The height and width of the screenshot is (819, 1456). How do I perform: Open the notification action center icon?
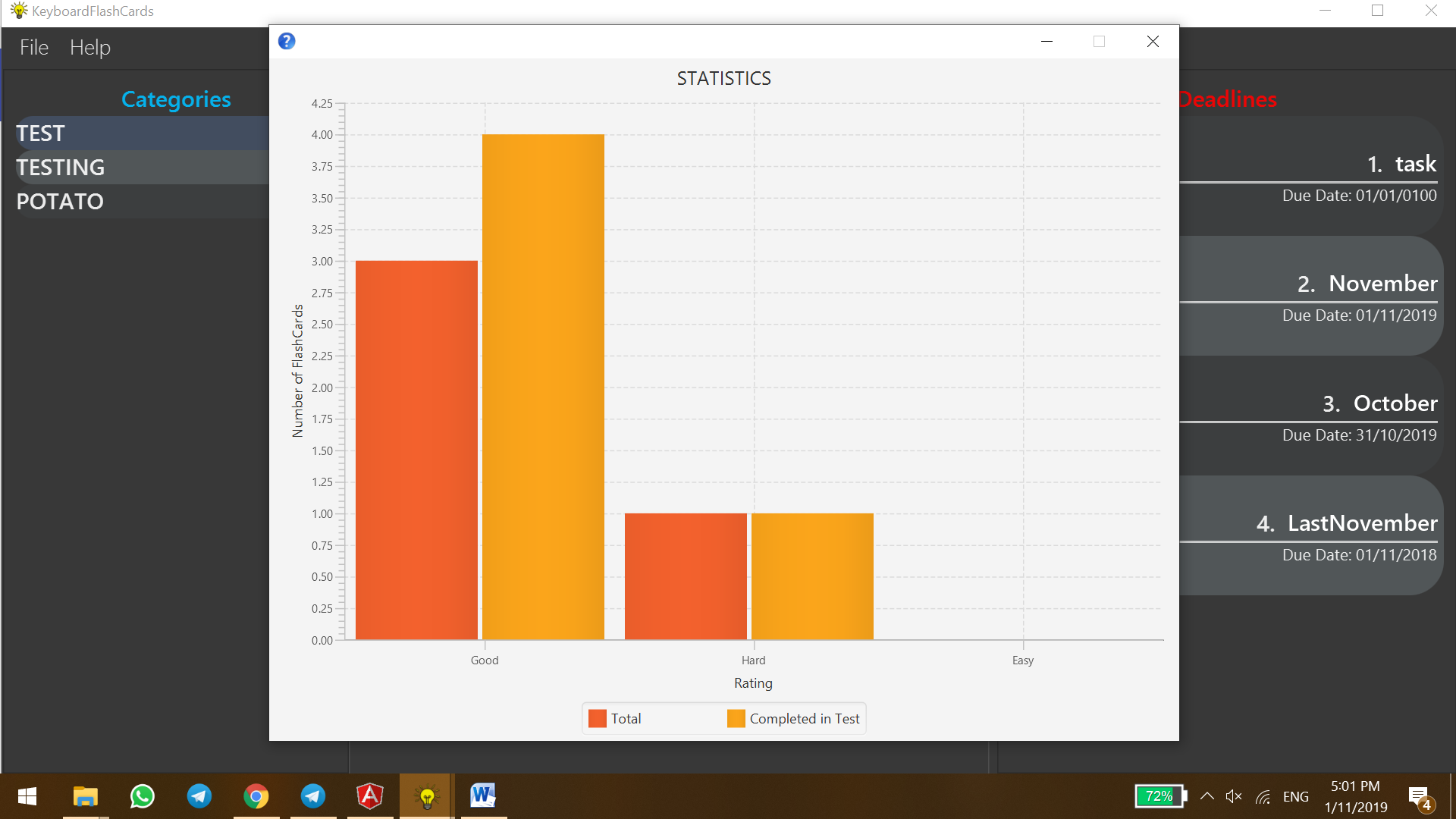[x=1420, y=796]
